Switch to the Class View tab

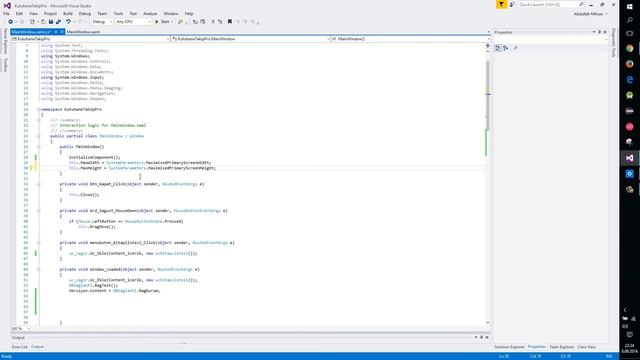pos(587,347)
